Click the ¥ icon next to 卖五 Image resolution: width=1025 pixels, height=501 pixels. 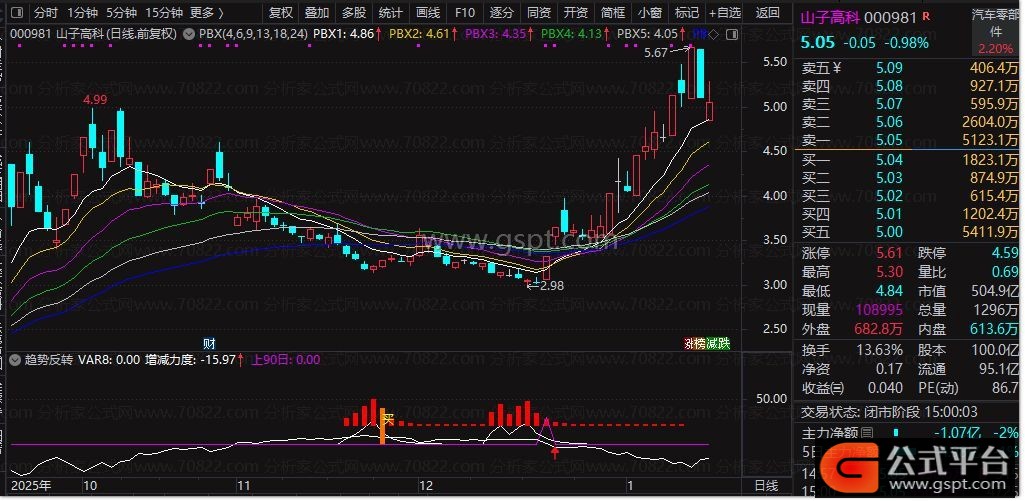(x=838, y=68)
